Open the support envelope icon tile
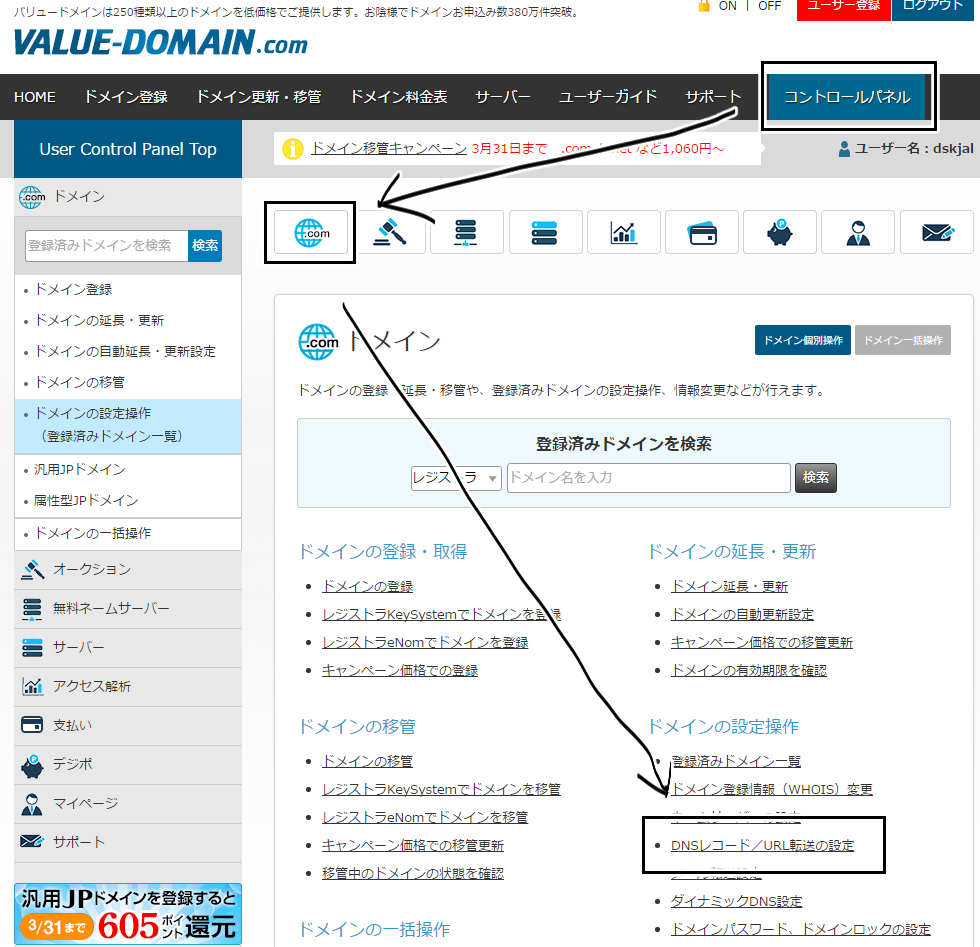The image size is (980, 947). [x=937, y=233]
